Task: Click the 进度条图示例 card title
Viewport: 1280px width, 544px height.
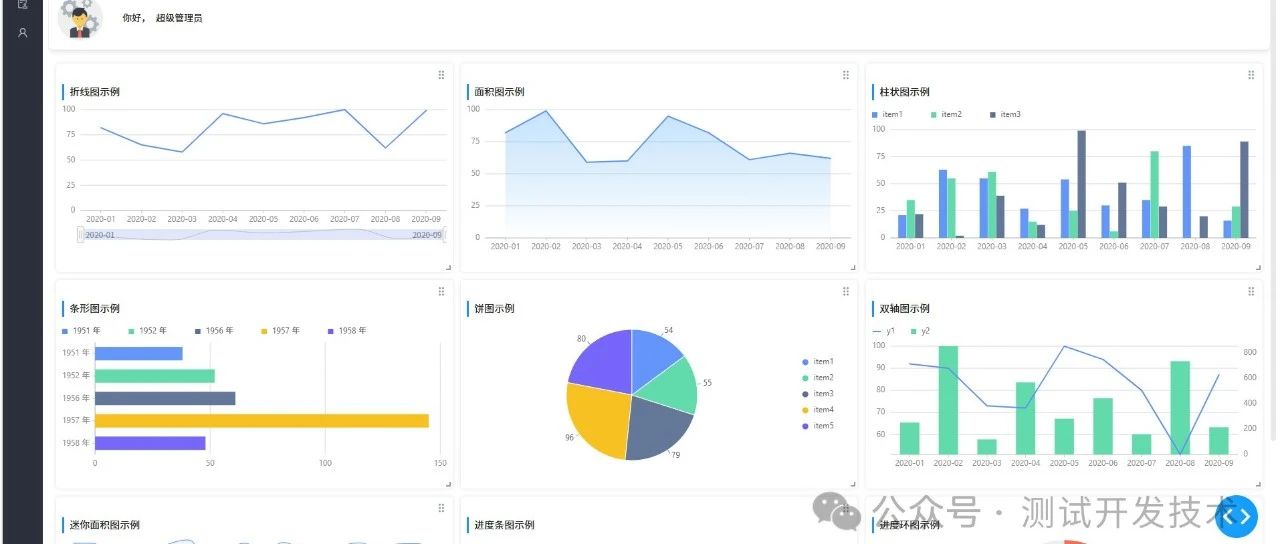Action: pos(504,525)
